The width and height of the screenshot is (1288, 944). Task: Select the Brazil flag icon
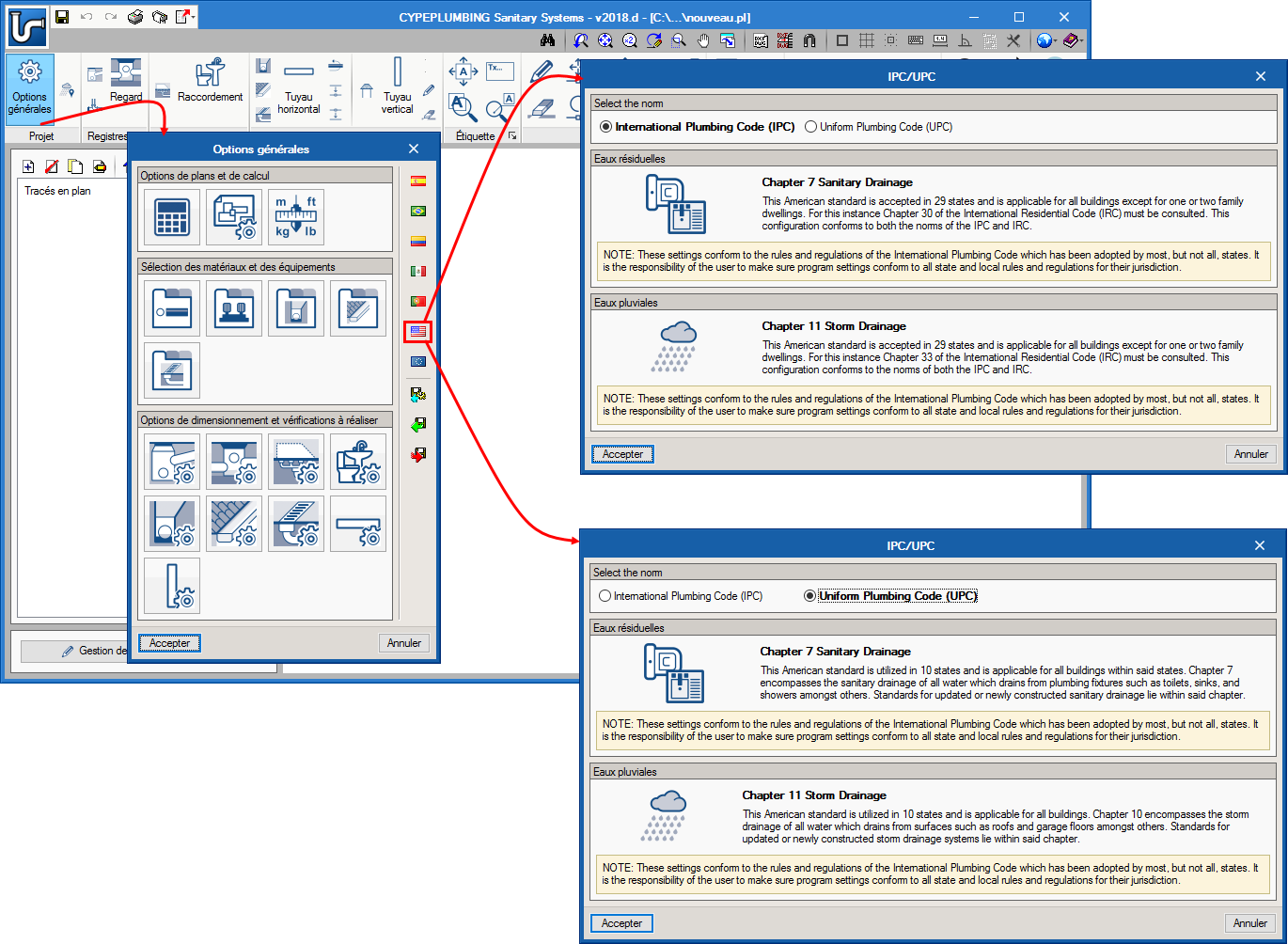(418, 212)
